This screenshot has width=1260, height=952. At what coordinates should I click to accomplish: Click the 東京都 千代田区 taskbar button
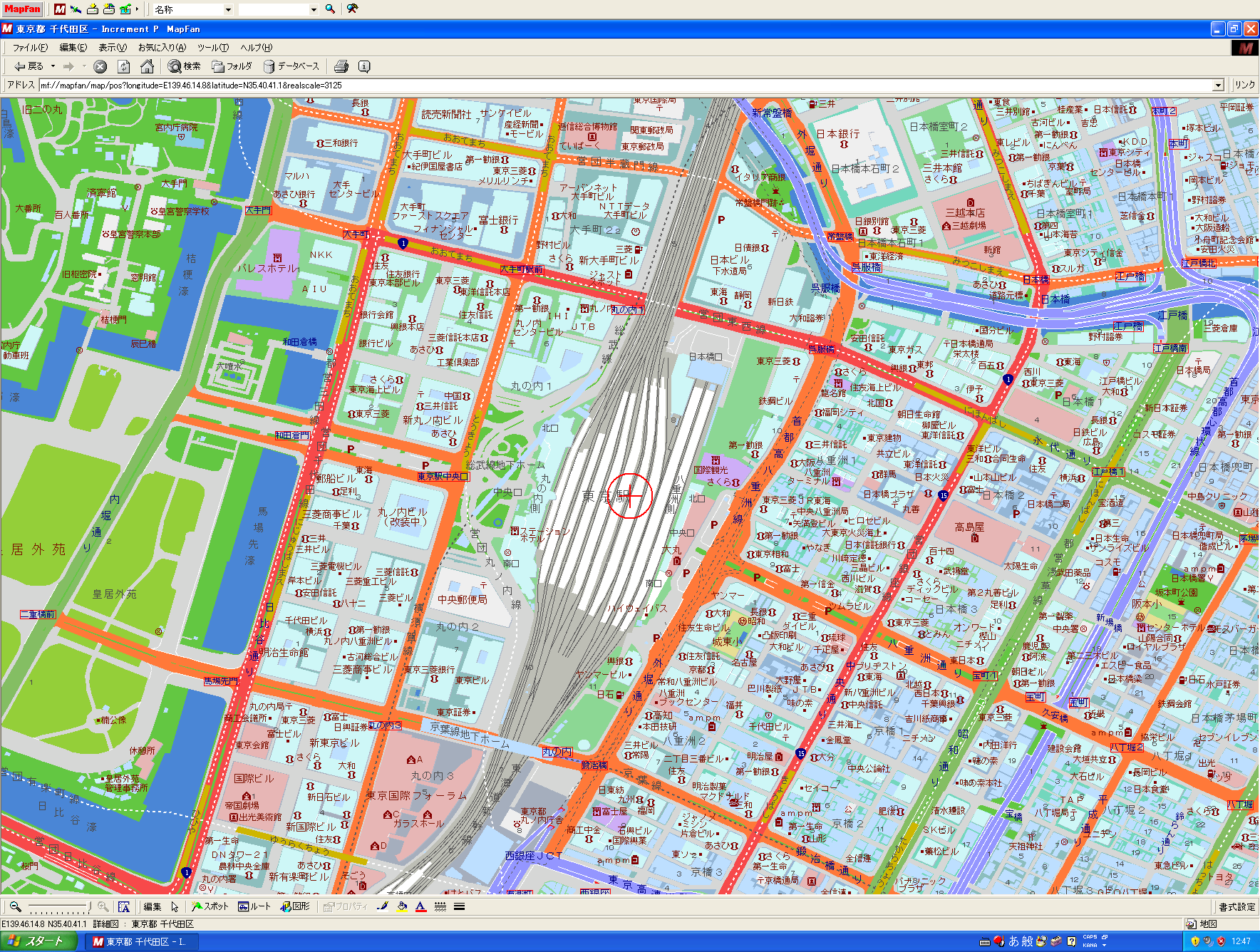click(142, 941)
